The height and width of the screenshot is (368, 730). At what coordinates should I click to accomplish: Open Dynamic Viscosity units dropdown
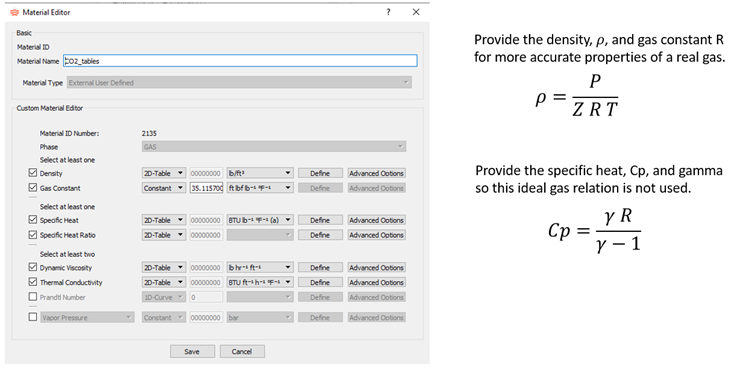tap(260, 268)
